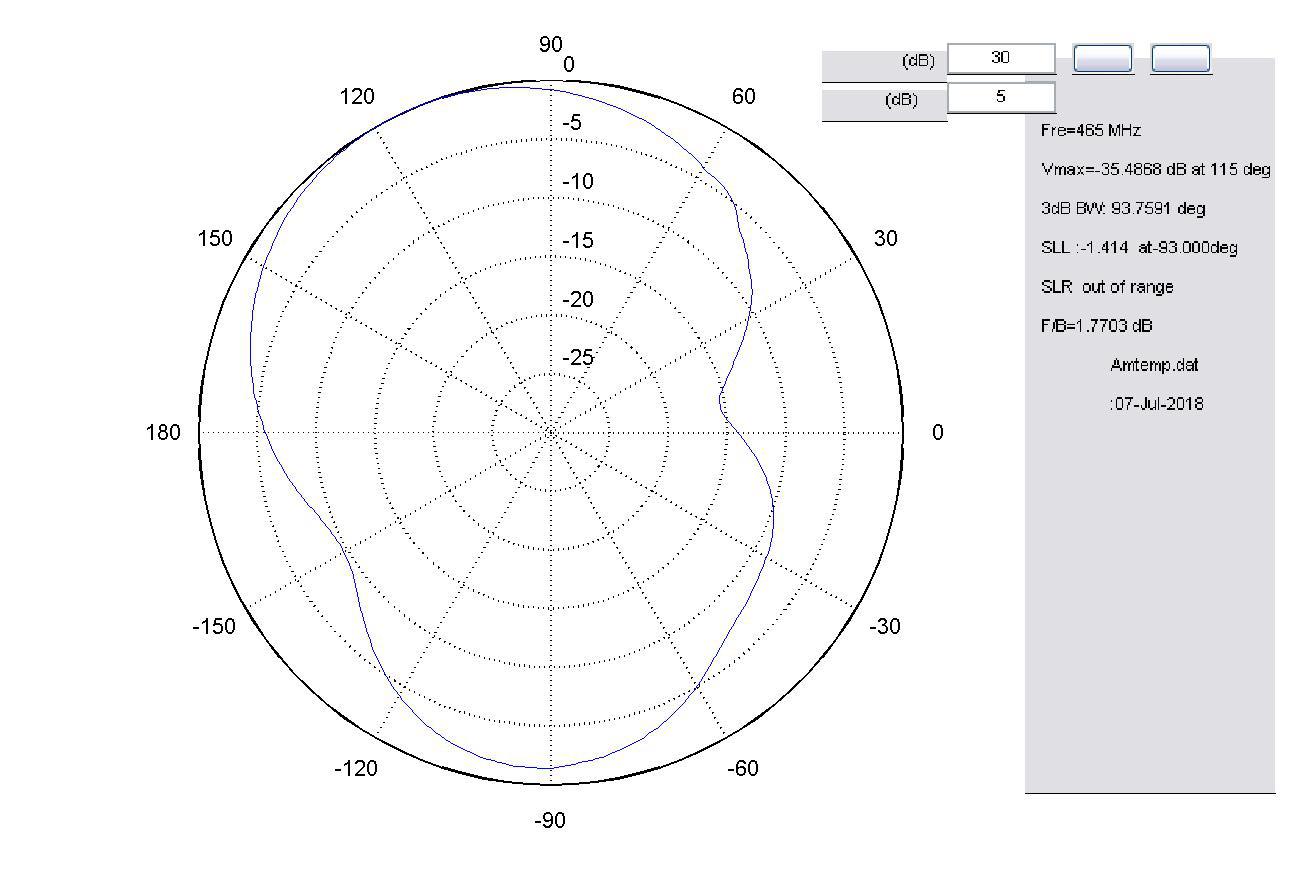1312x885 pixels.
Task: Click the Fre=465 MHz readout
Action: [1090, 130]
